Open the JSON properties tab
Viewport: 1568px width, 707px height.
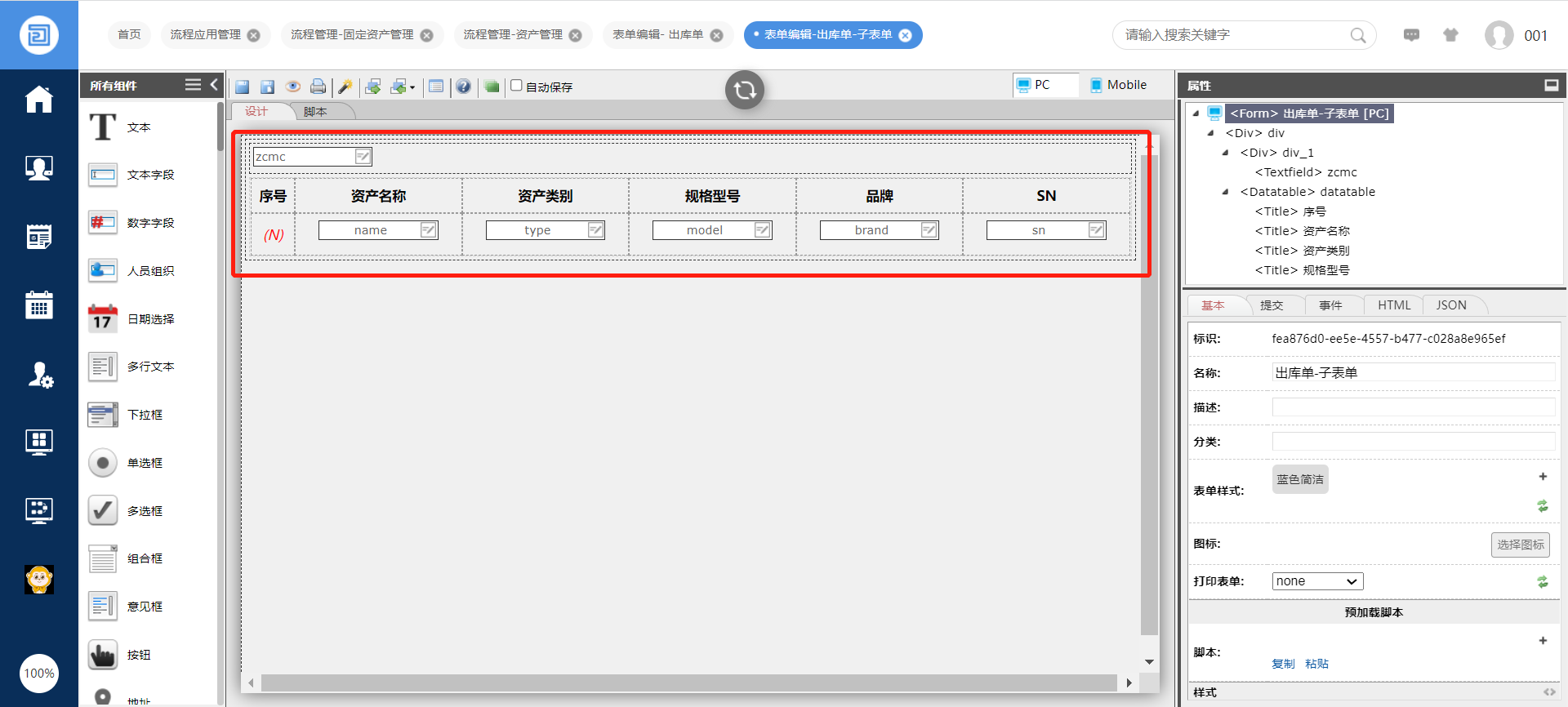click(1451, 305)
